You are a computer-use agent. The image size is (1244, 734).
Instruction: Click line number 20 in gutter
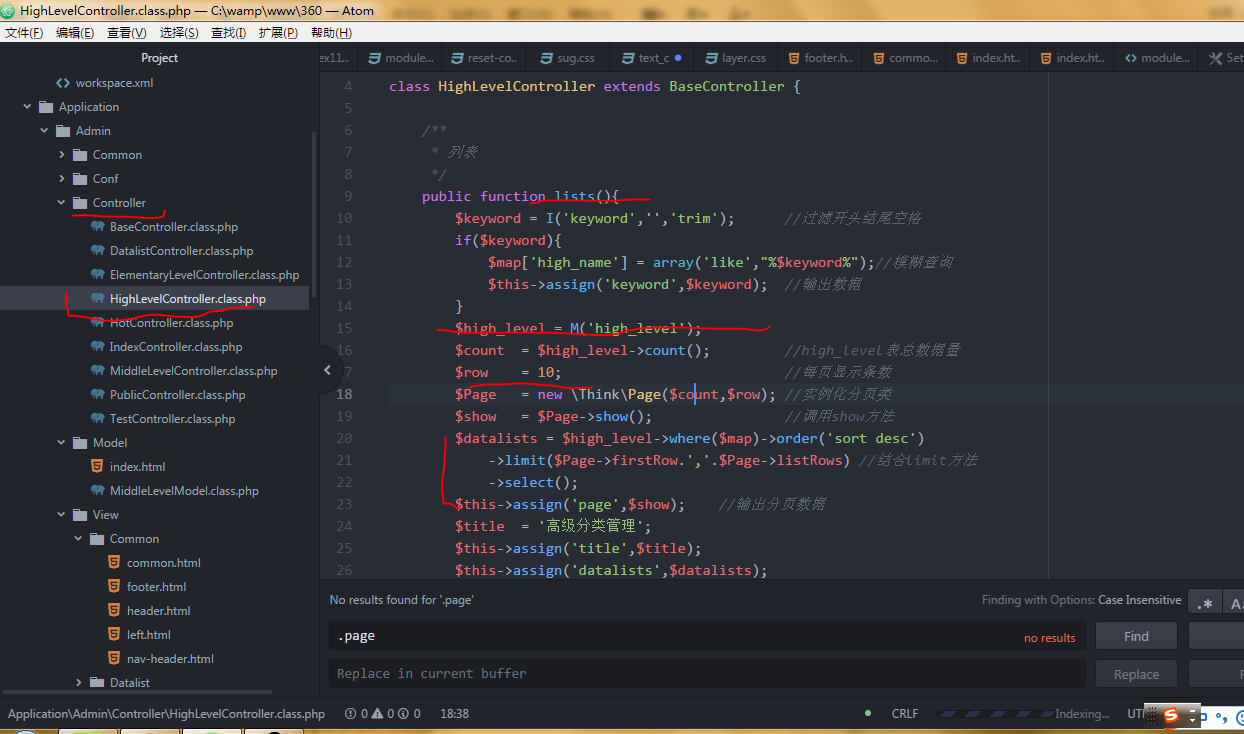pyautogui.click(x=343, y=438)
